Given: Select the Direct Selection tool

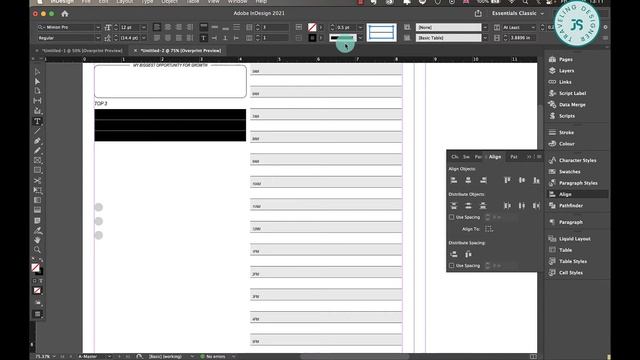Looking at the screenshot, I should 37,81.
